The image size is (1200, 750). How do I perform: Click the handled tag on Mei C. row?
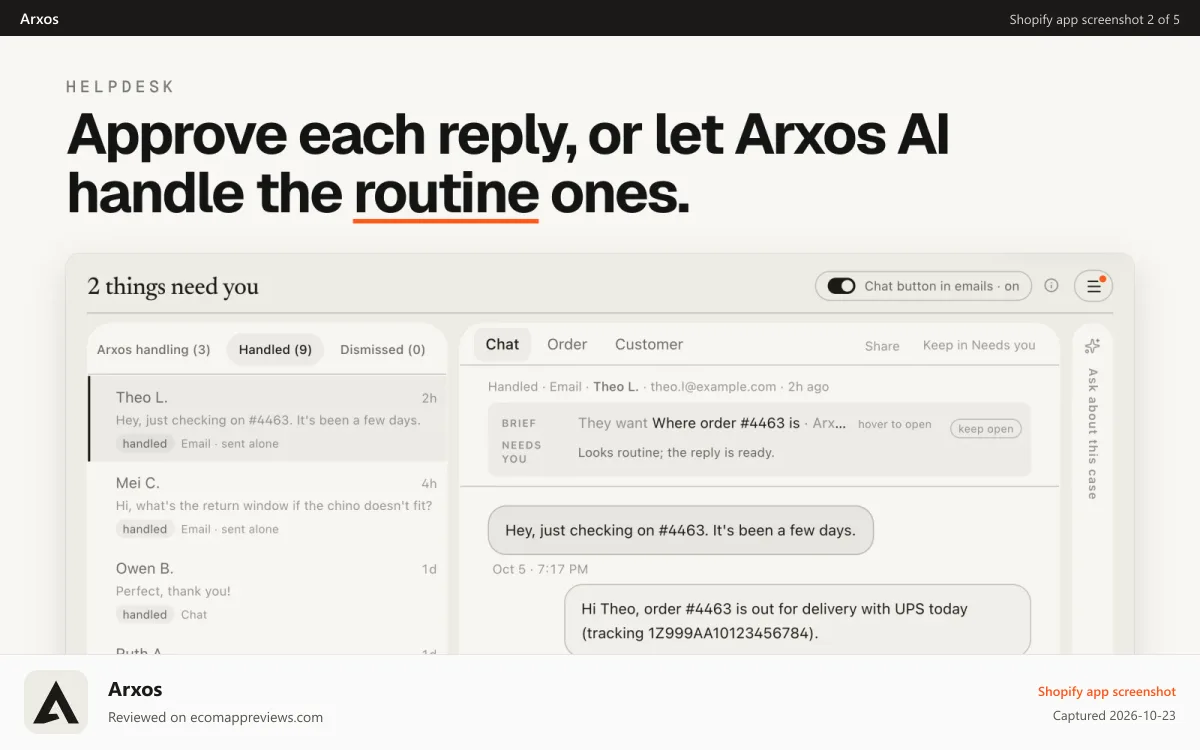pyautogui.click(x=145, y=529)
